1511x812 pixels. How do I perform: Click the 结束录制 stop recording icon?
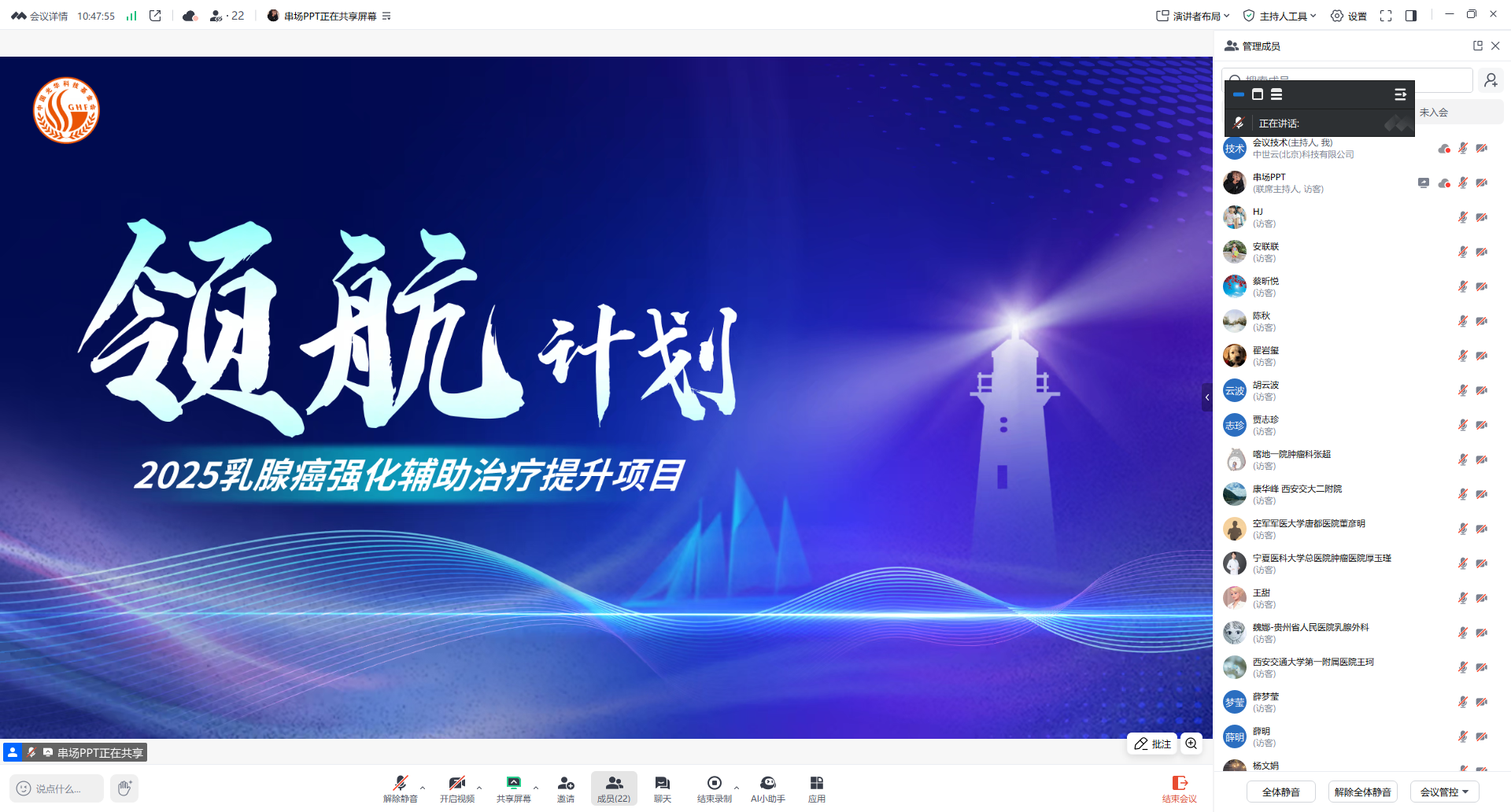[715, 788]
